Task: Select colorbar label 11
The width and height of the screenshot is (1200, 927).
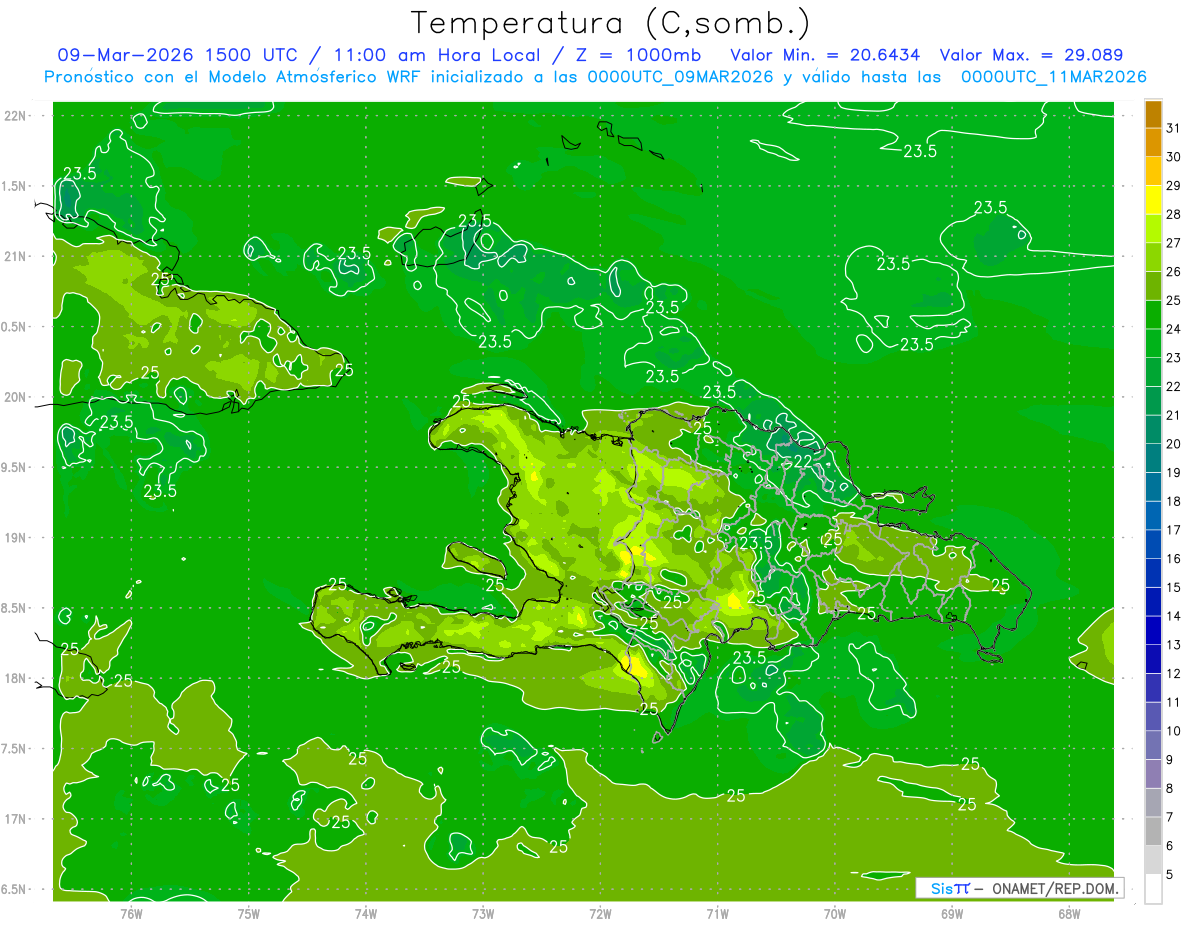Action: (x=1174, y=702)
